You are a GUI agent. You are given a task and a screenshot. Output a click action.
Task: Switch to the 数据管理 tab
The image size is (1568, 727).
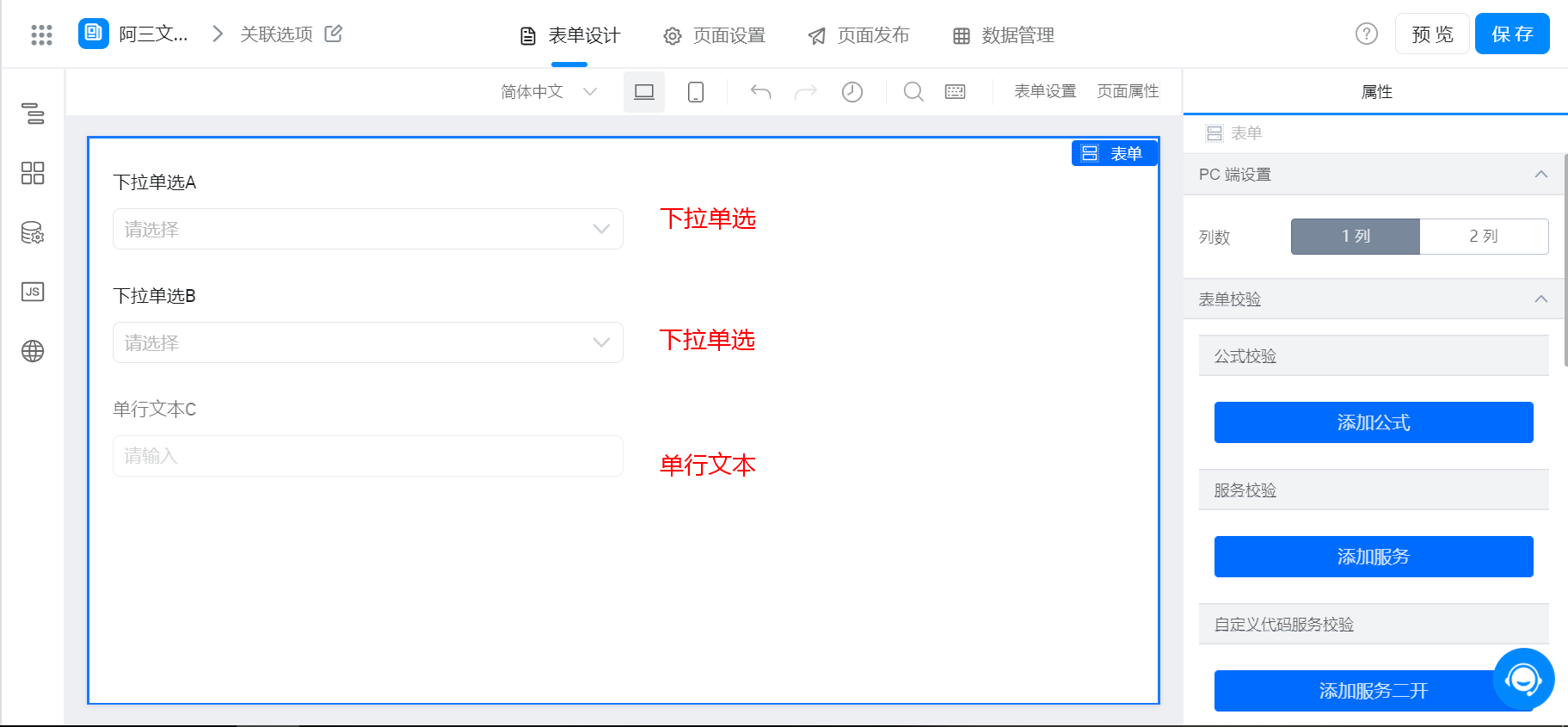click(1003, 35)
